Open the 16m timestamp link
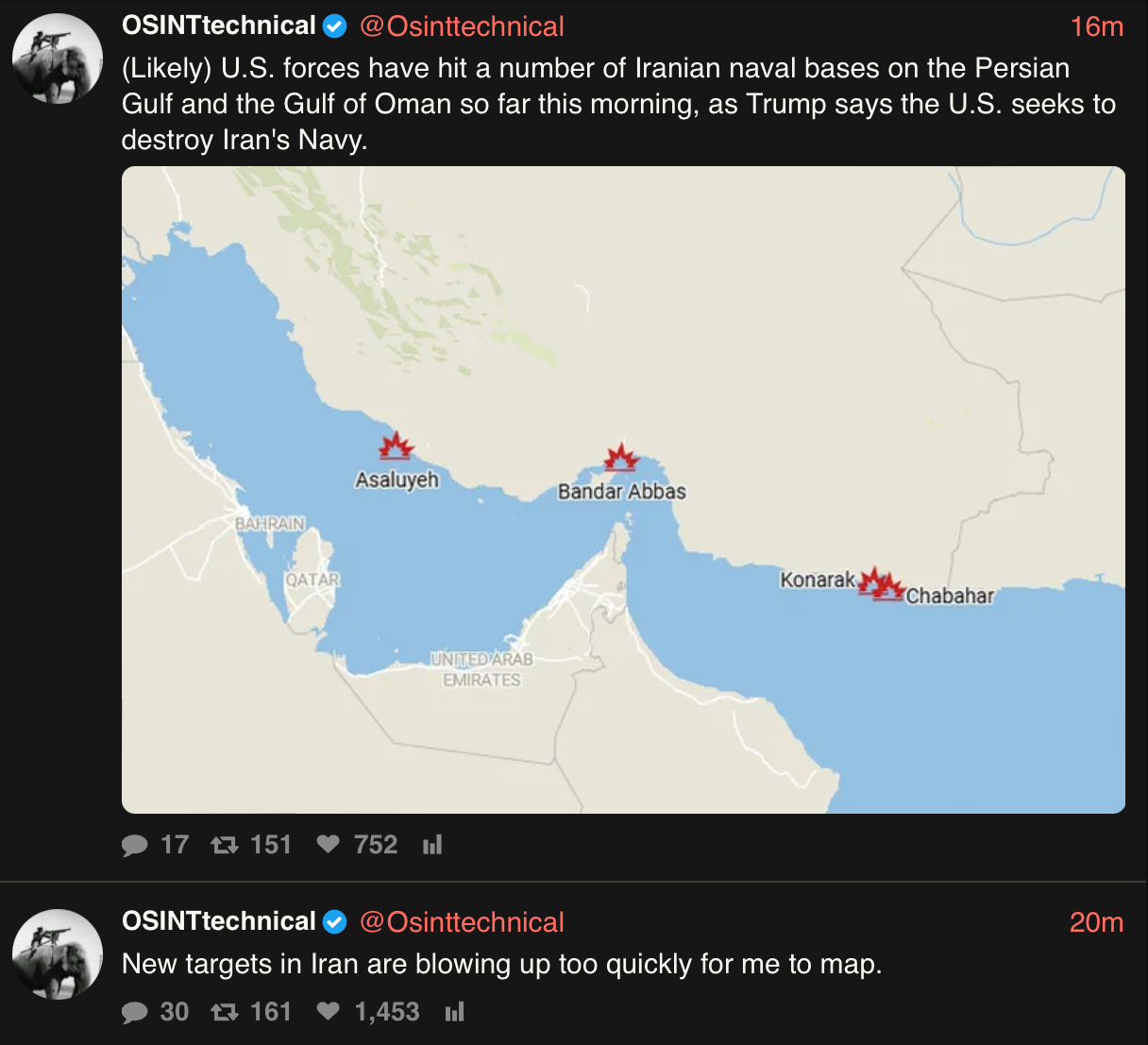This screenshot has width=1148, height=1045. tap(1096, 26)
